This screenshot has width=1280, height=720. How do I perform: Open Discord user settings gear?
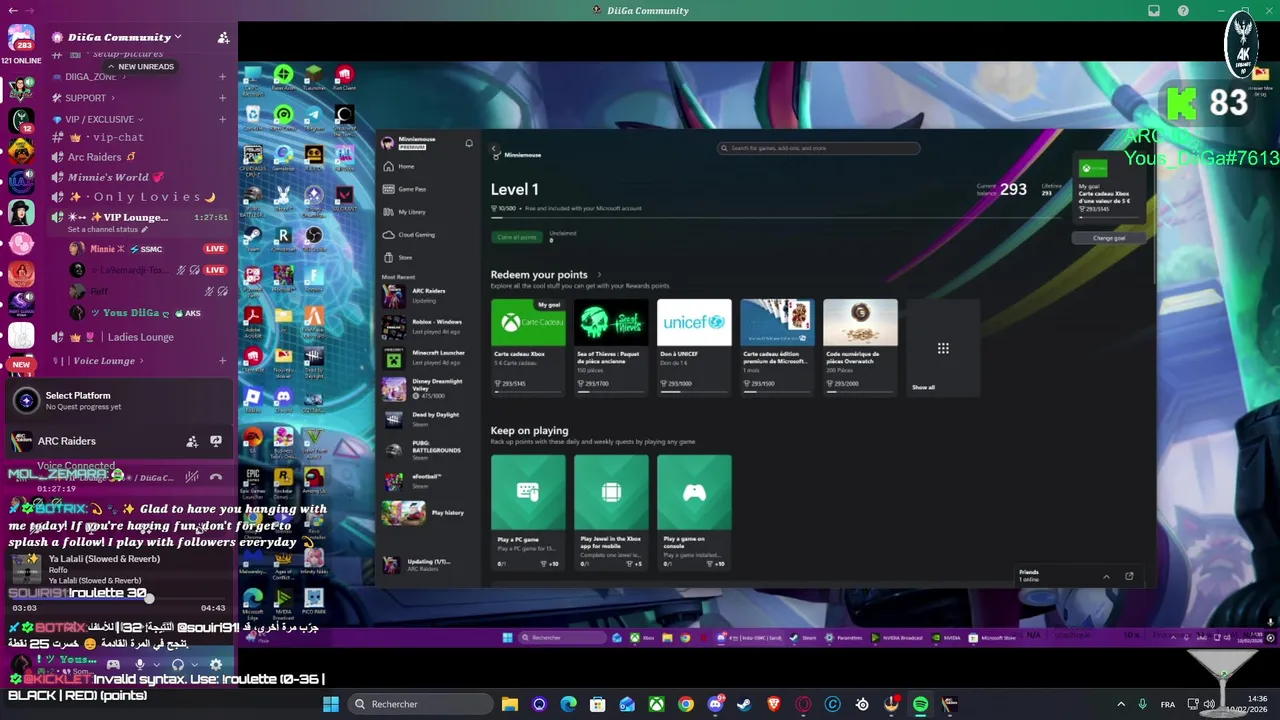tap(216, 664)
